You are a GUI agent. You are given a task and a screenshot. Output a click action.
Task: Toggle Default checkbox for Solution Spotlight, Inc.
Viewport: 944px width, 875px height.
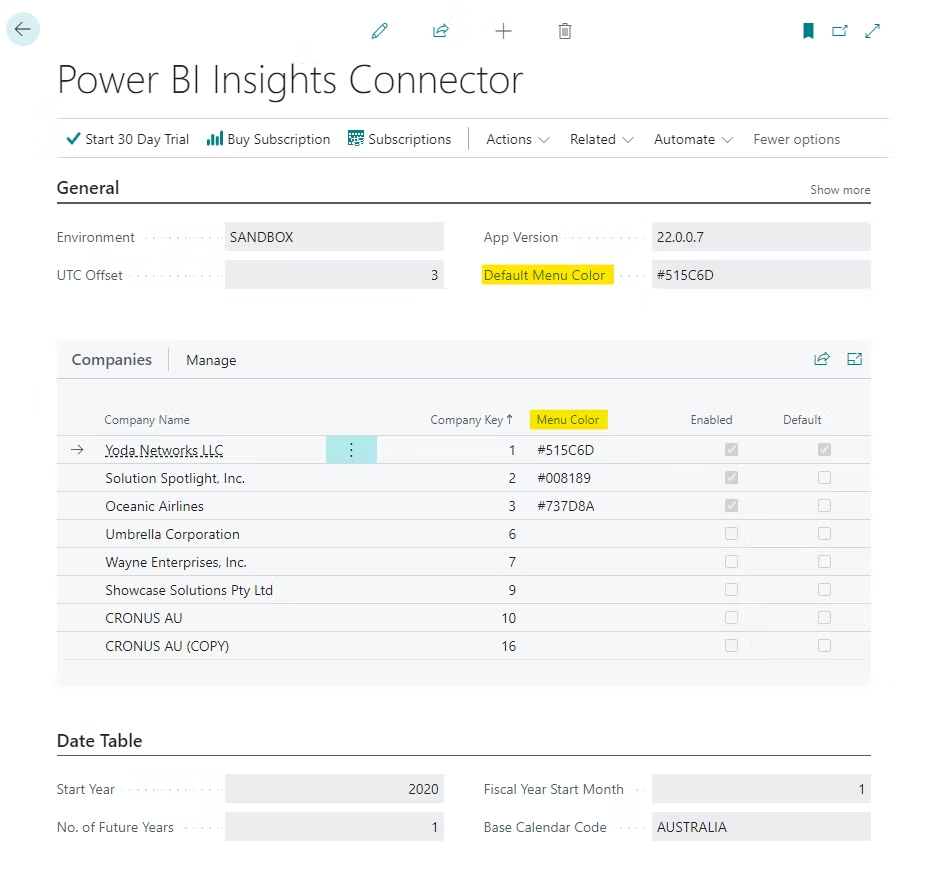point(824,478)
